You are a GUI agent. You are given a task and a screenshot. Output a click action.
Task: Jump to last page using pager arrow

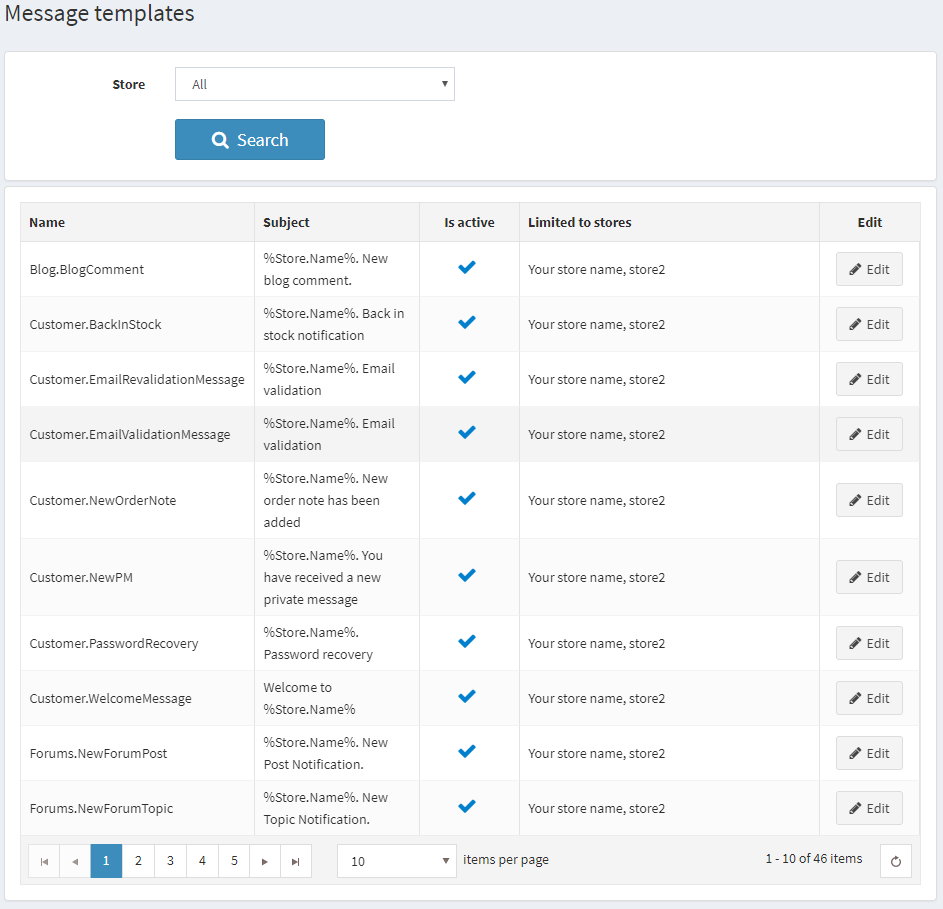pyautogui.click(x=296, y=861)
